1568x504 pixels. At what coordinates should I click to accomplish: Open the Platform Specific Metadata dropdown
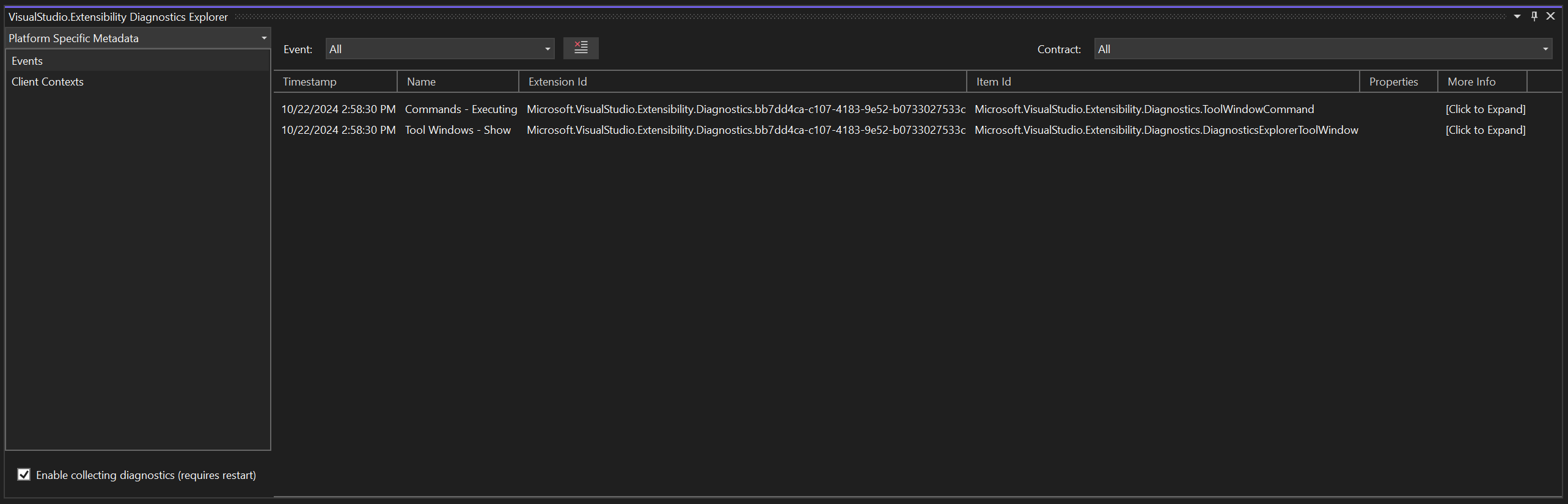(x=137, y=38)
